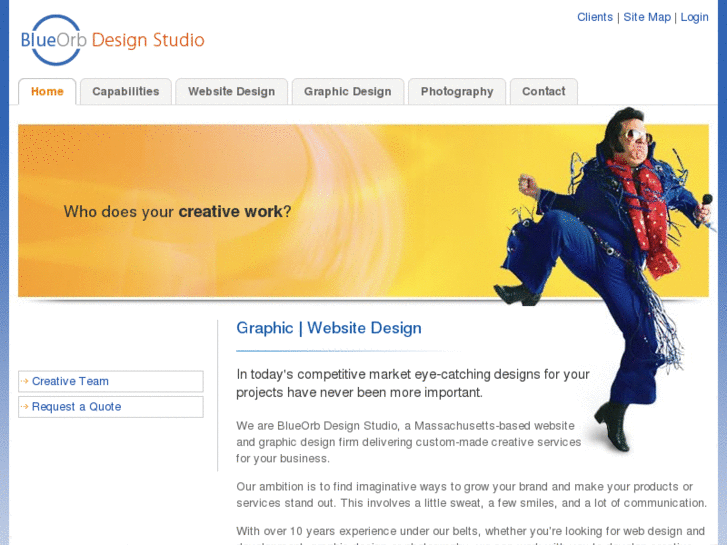Click the arrow icon beside Request a Quote
Screen dimensions: 727x545
pyautogui.click(x=25, y=407)
